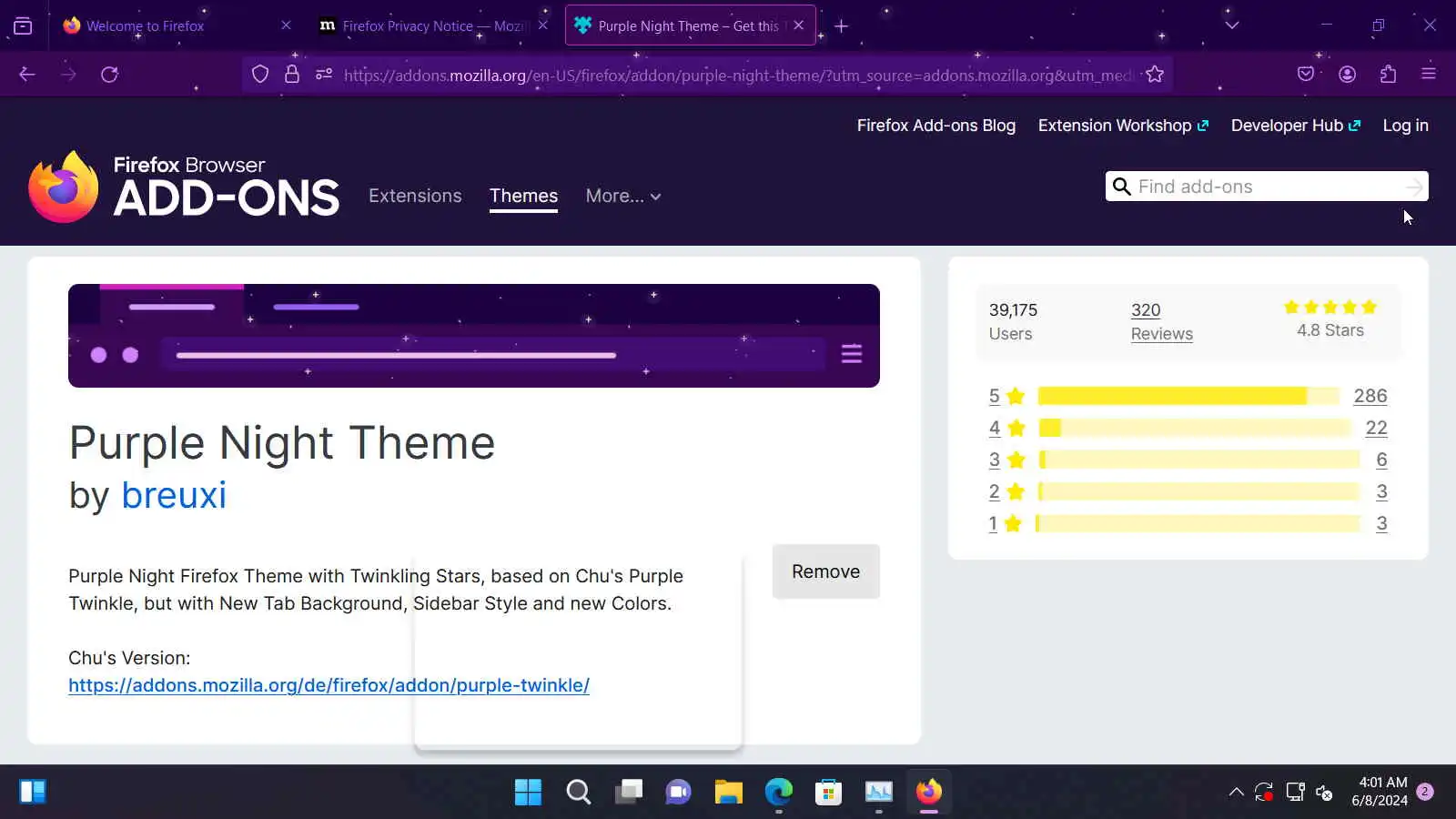
Task: Close the Purple Night Theme tab
Action: 798,25
